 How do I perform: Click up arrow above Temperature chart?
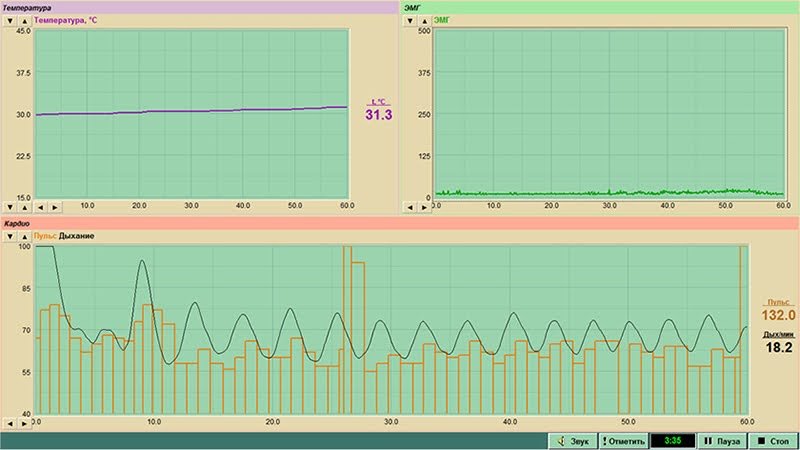[x=24, y=21]
